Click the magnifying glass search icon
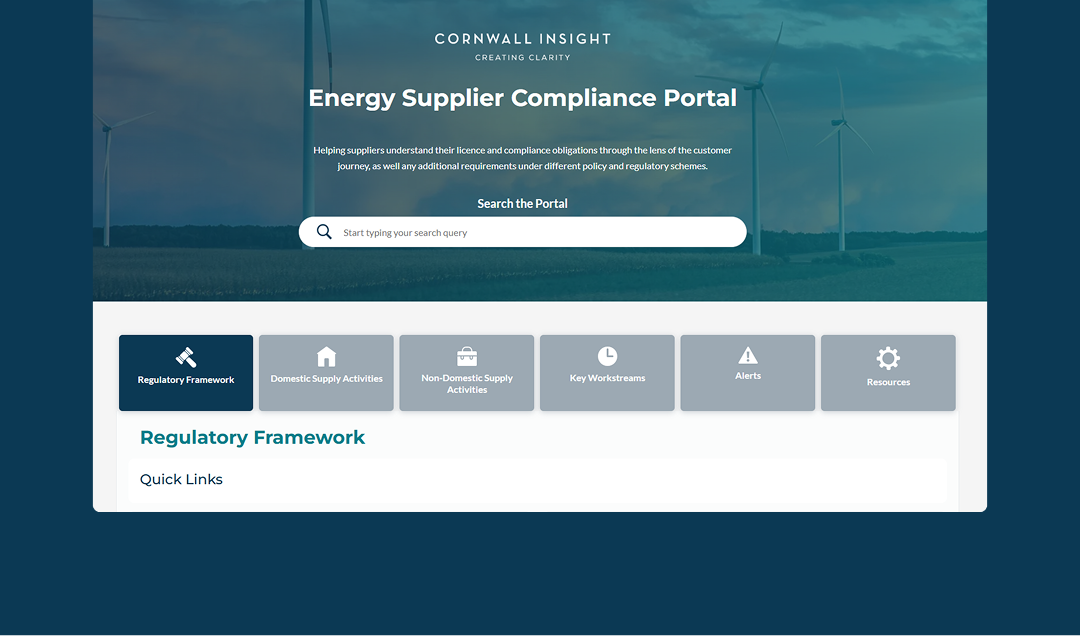Image resolution: width=1080 pixels, height=636 pixels. click(324, 232)
